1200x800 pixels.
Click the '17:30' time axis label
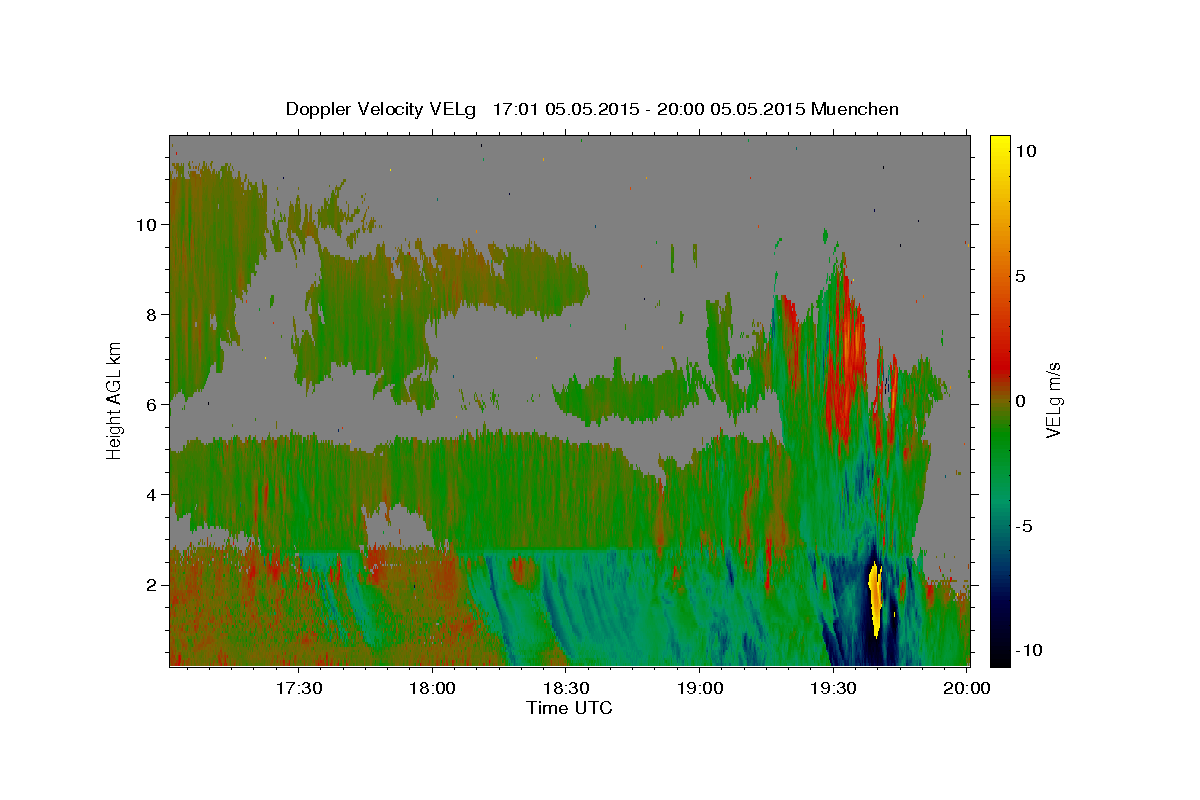click(299, 688)
